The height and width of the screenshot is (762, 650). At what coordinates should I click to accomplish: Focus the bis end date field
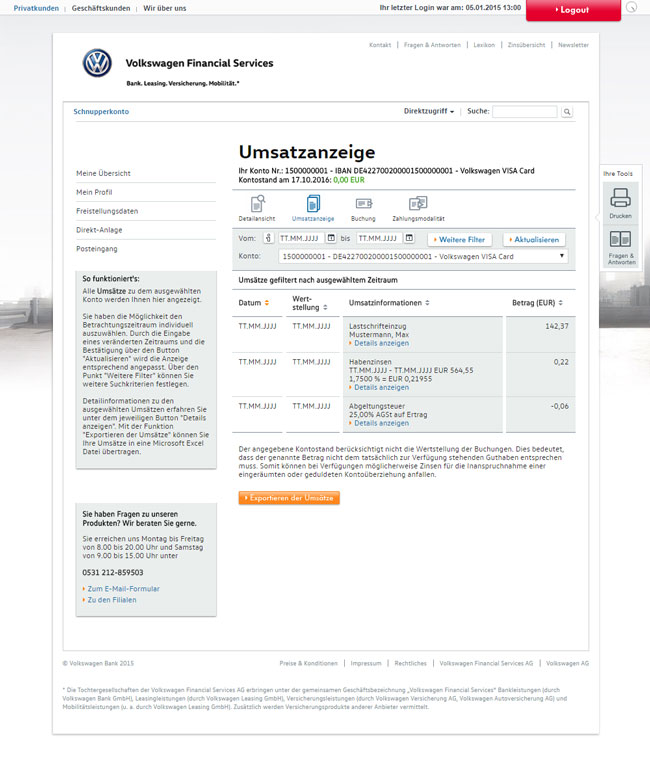(x=380, y=238)
